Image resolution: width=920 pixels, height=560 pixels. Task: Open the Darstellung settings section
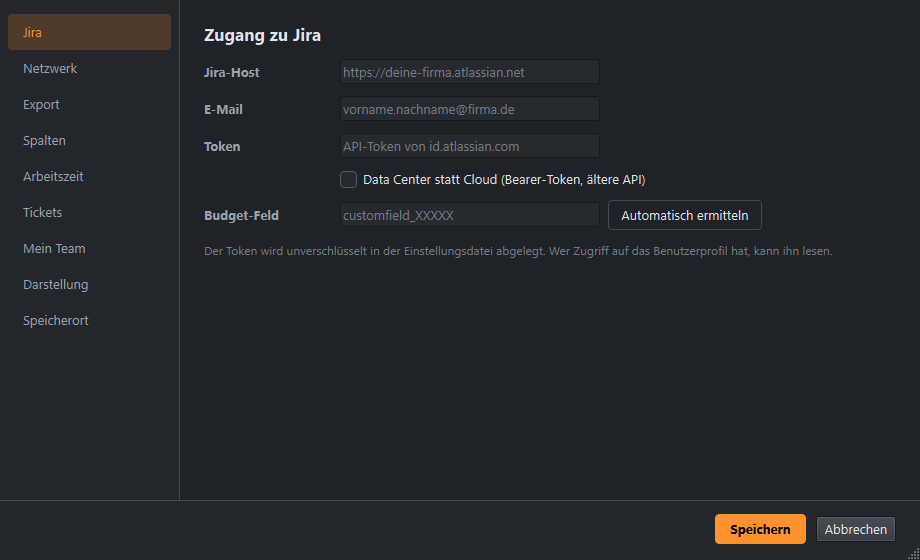(x=89, y=284)
